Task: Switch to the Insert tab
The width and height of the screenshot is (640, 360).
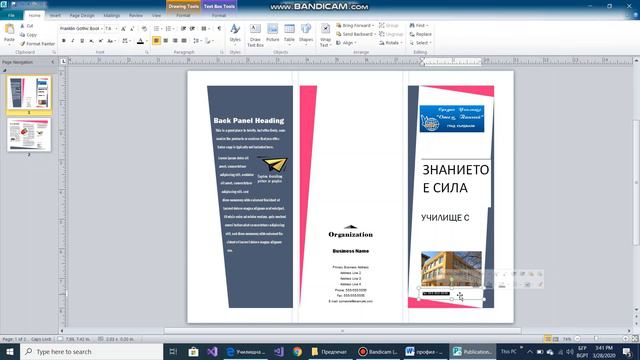Action: pyautogui.click(x=55, y=15)
